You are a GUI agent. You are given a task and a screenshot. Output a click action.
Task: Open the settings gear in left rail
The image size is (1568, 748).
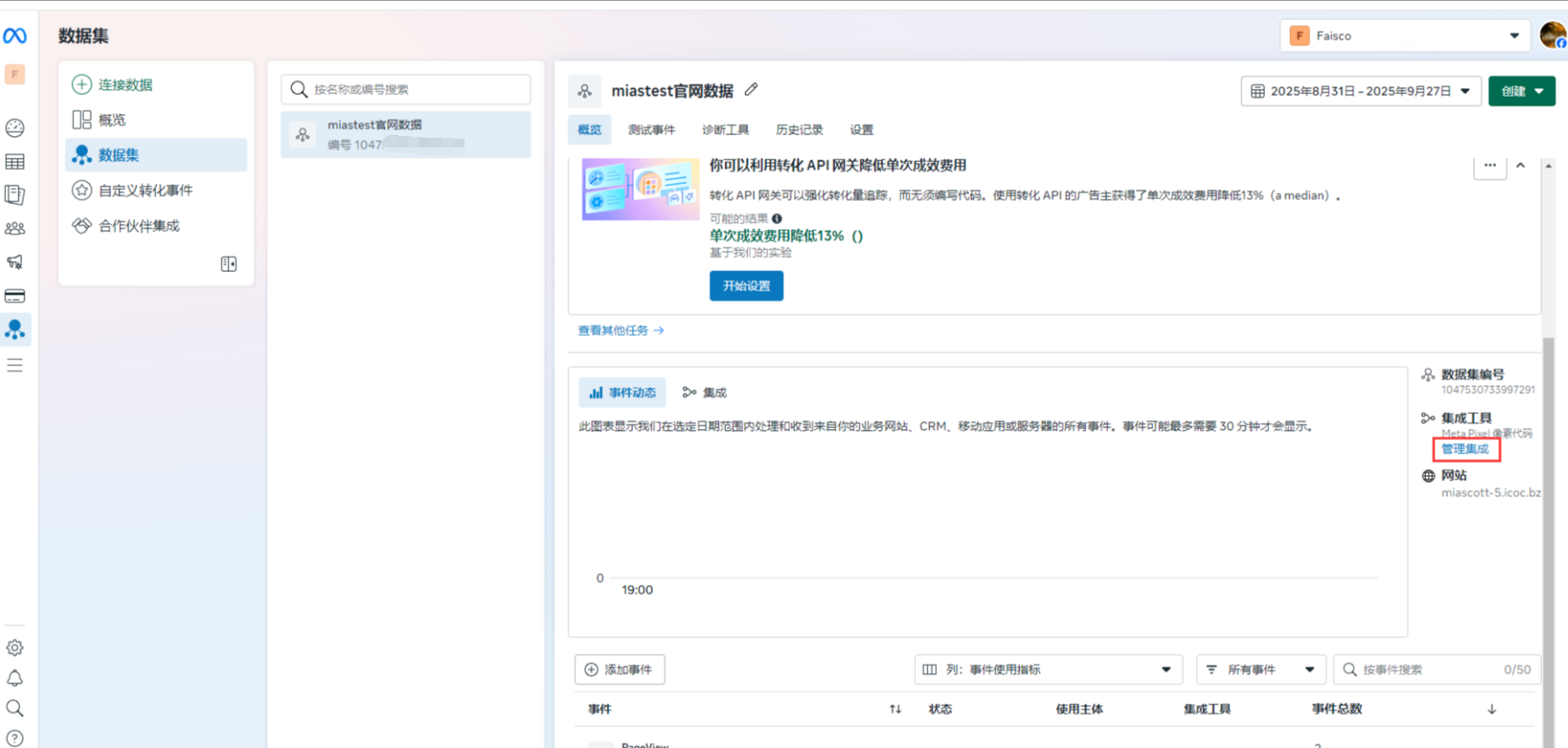(x=15, y=648)
